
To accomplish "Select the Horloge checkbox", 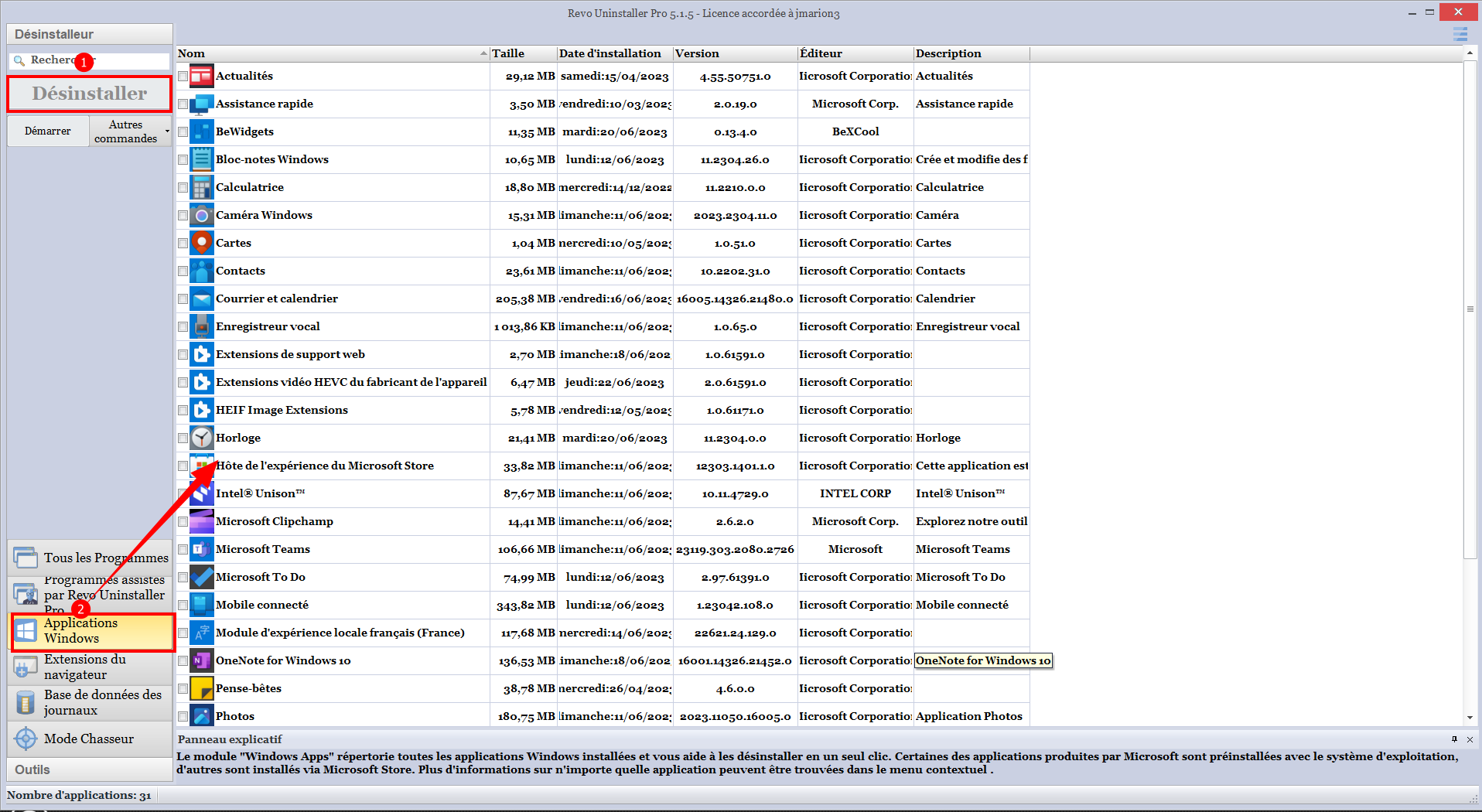I will pyautogui.click(x=183, y=438).
